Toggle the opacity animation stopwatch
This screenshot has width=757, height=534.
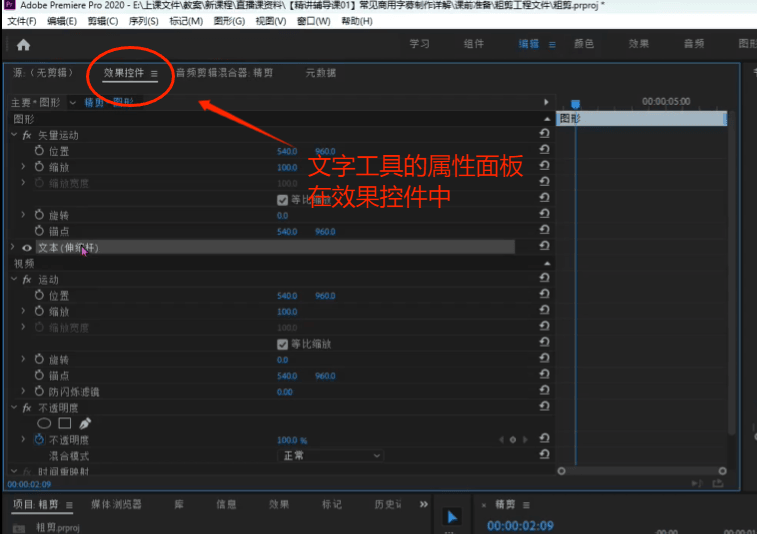click(x=39, y=439)
